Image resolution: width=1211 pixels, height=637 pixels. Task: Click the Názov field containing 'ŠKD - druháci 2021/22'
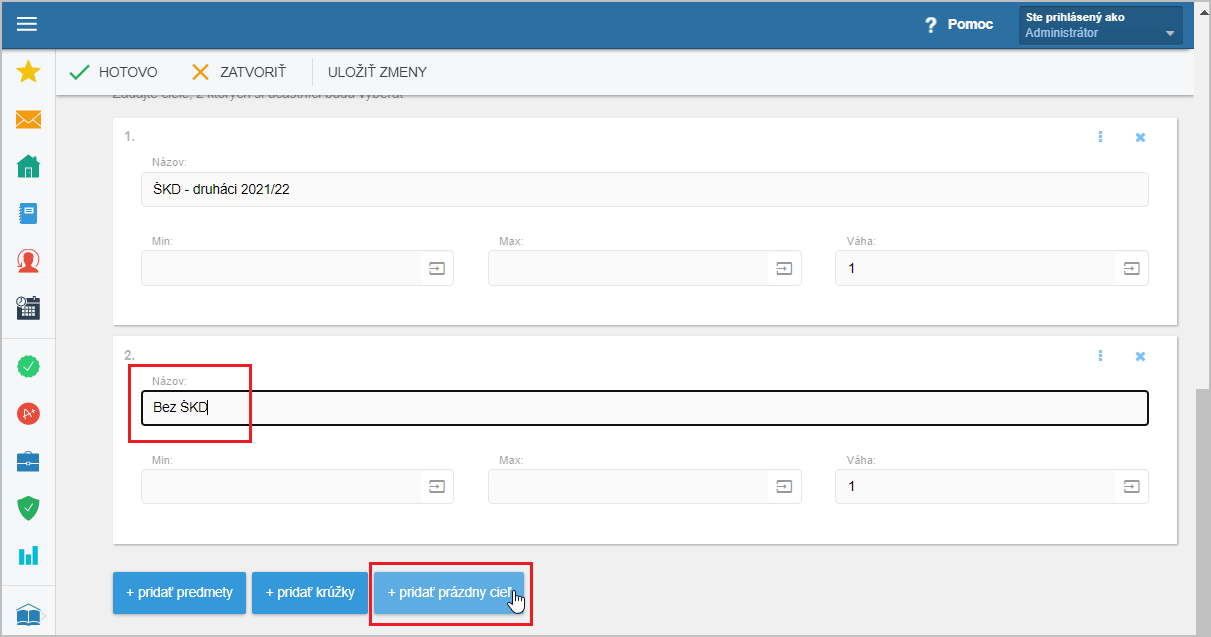[644, 190]
